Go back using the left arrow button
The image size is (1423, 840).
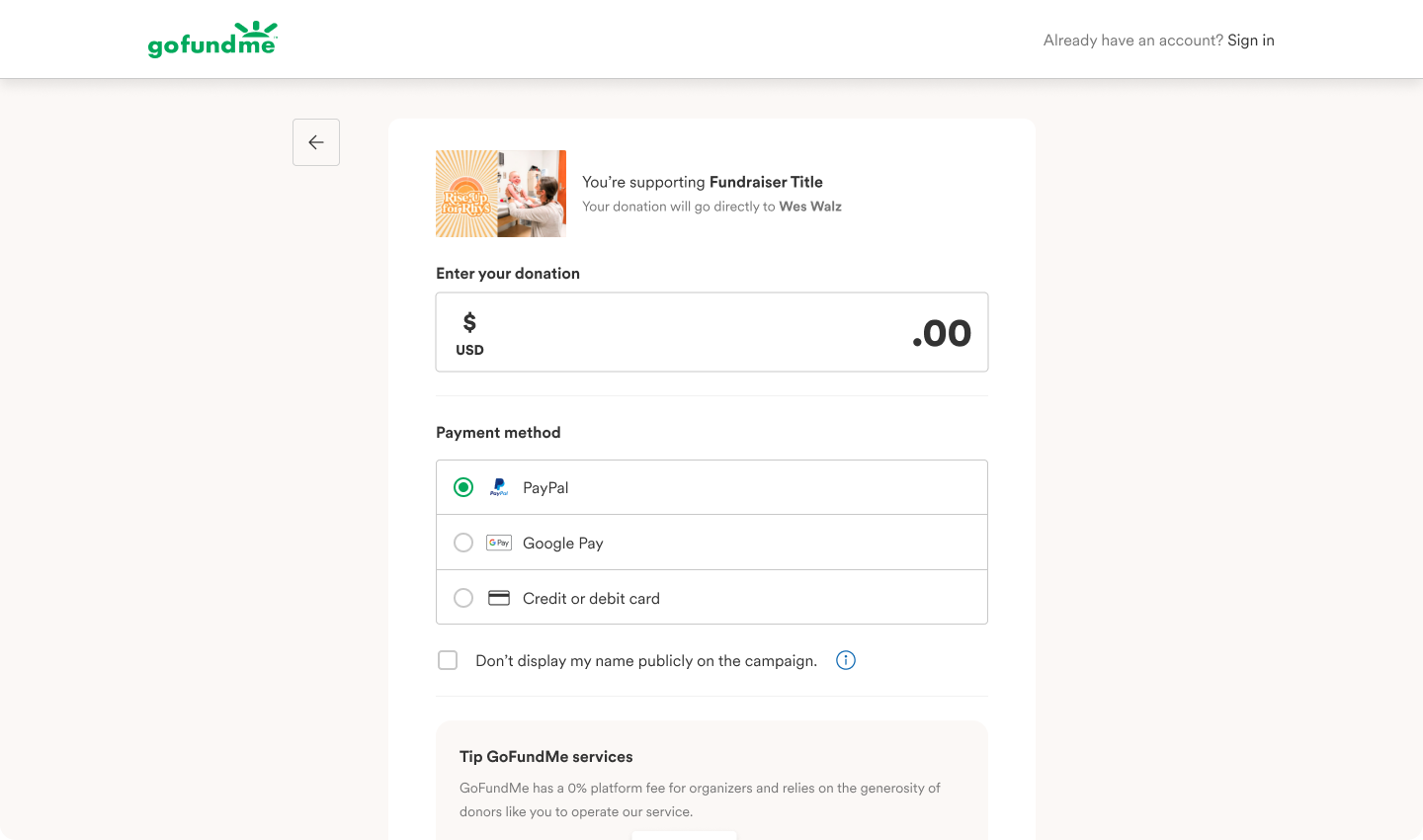click(x=316, y=142)
